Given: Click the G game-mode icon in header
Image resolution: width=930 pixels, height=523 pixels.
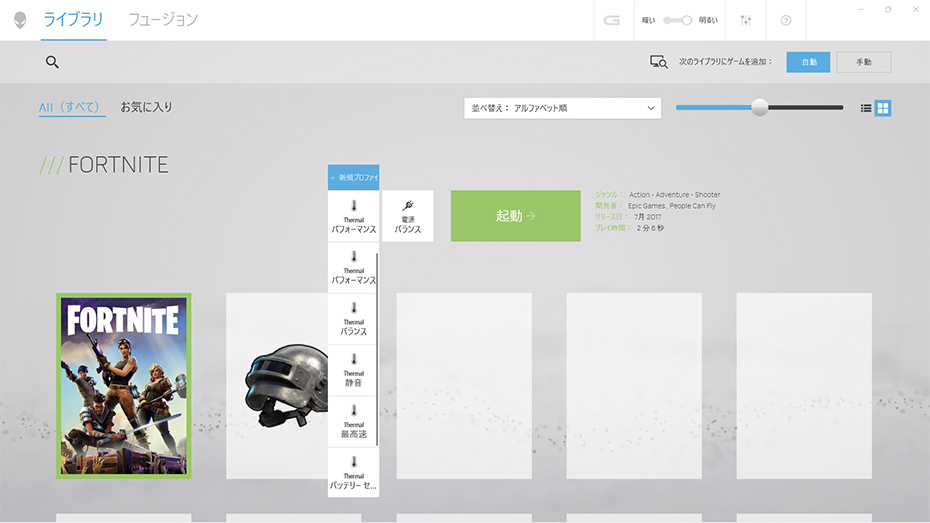Looking at the screenshot, I should point(611,20).
